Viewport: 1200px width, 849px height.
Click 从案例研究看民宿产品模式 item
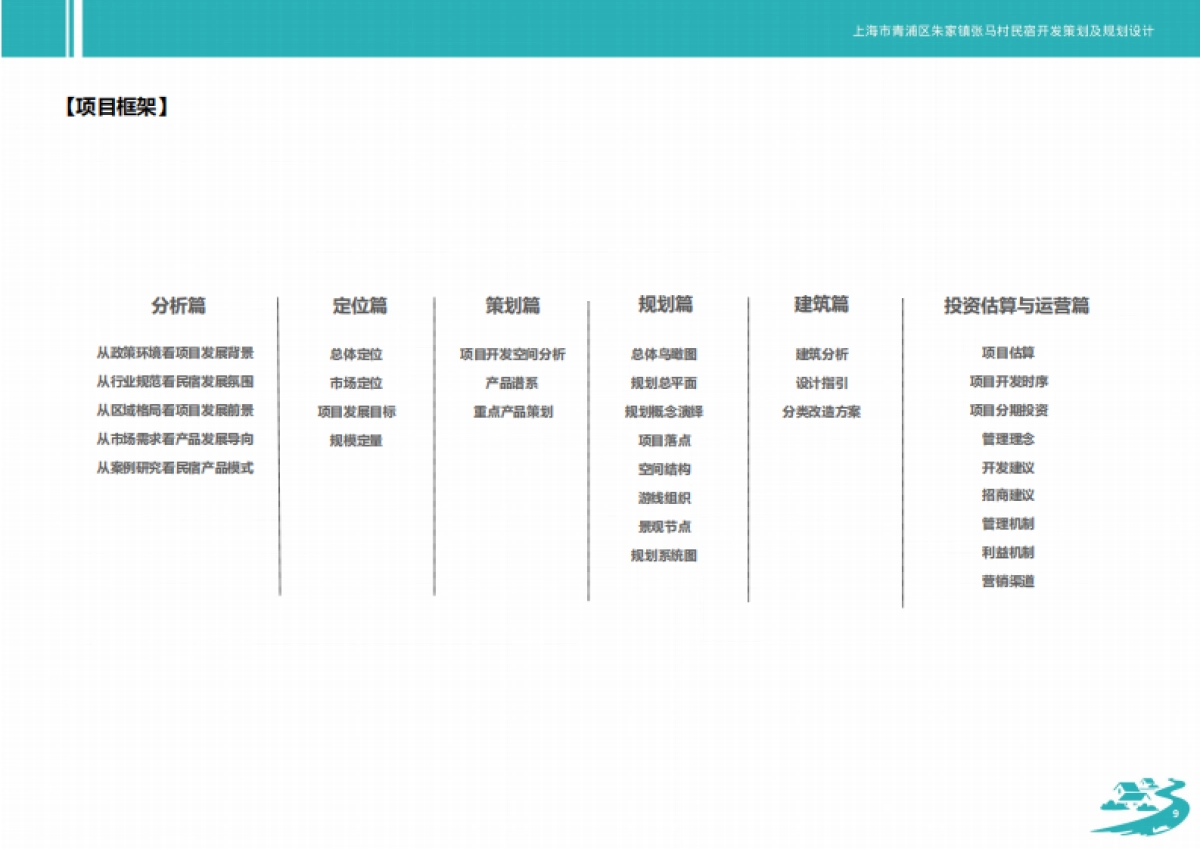click(x=175, y=468)
